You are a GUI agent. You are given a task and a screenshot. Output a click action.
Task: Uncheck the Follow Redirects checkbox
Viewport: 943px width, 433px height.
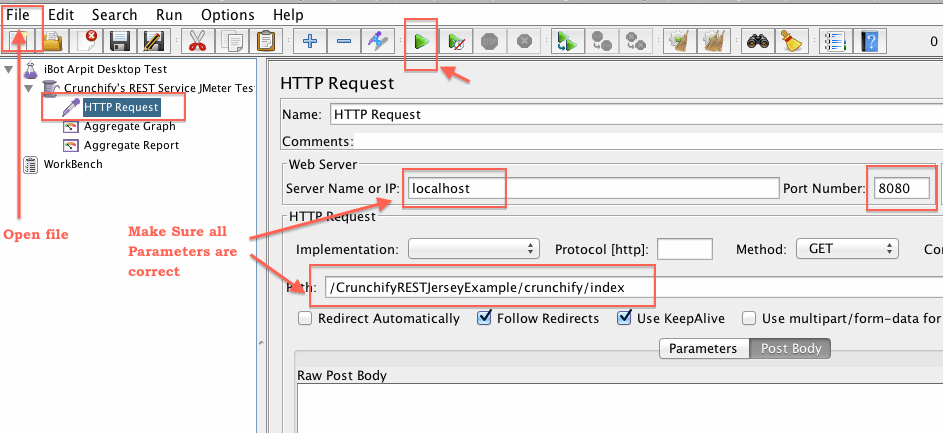485,319
